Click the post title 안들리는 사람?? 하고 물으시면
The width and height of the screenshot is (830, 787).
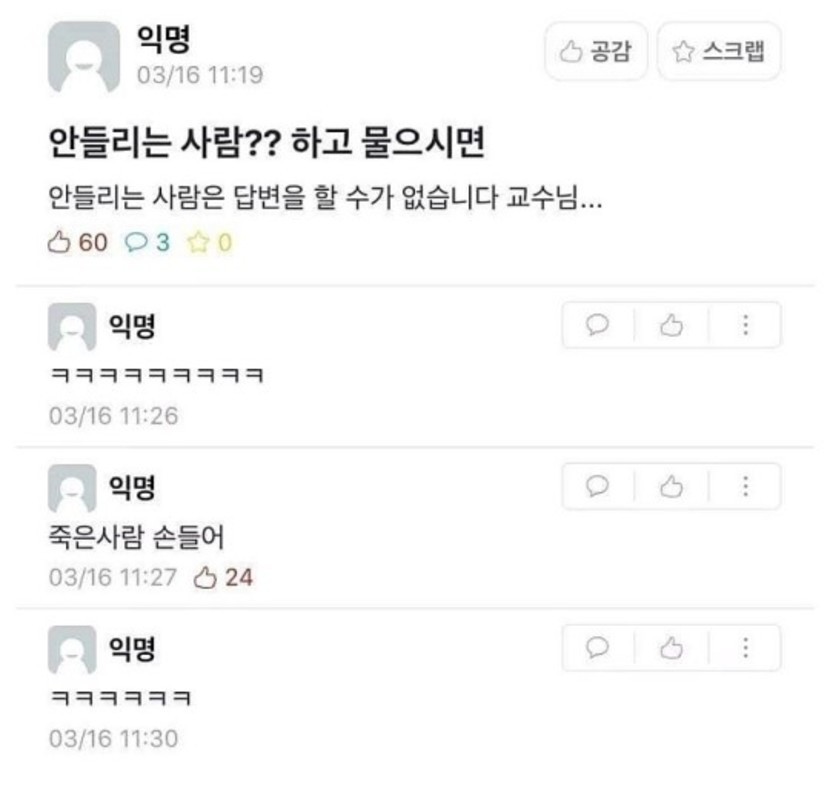pos(267,143)
